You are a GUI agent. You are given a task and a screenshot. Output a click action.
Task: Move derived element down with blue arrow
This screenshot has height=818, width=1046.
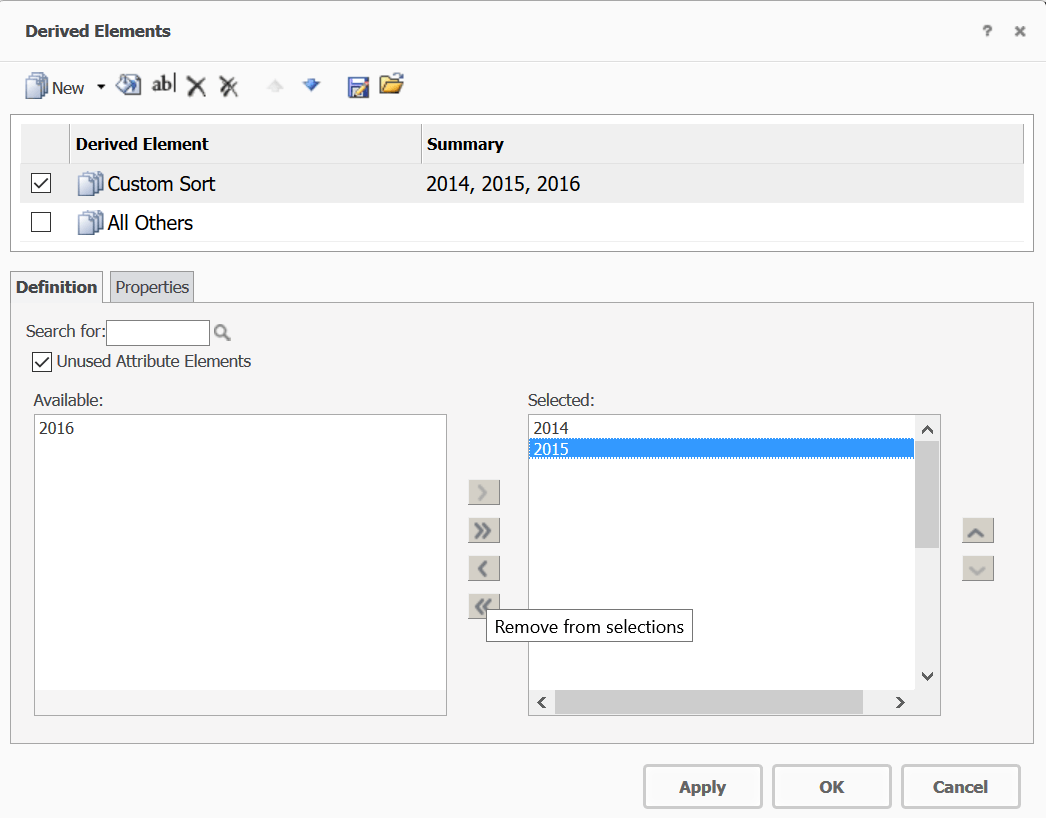tap(311, 85)
